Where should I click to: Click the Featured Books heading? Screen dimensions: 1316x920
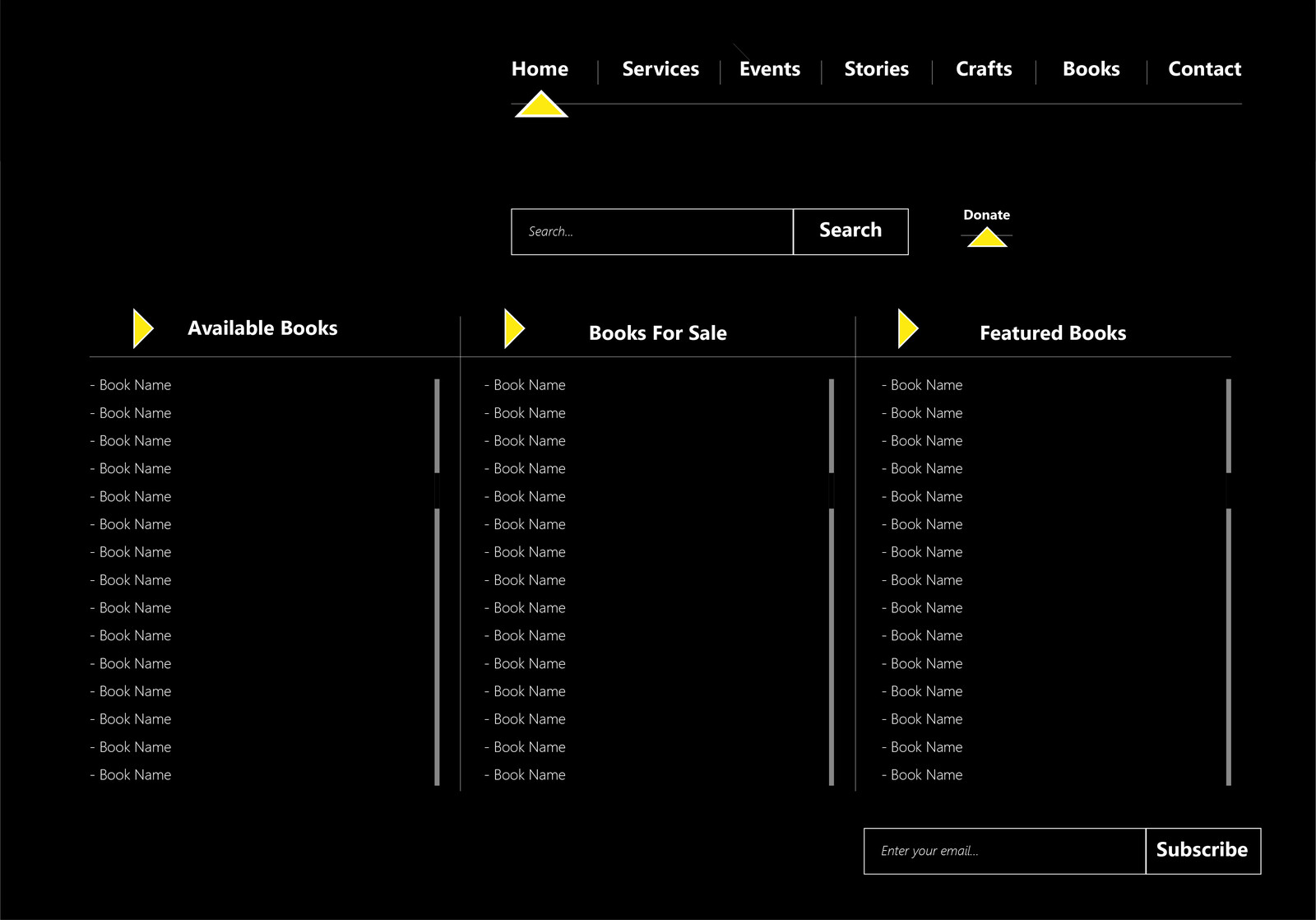coord(1053,333)
